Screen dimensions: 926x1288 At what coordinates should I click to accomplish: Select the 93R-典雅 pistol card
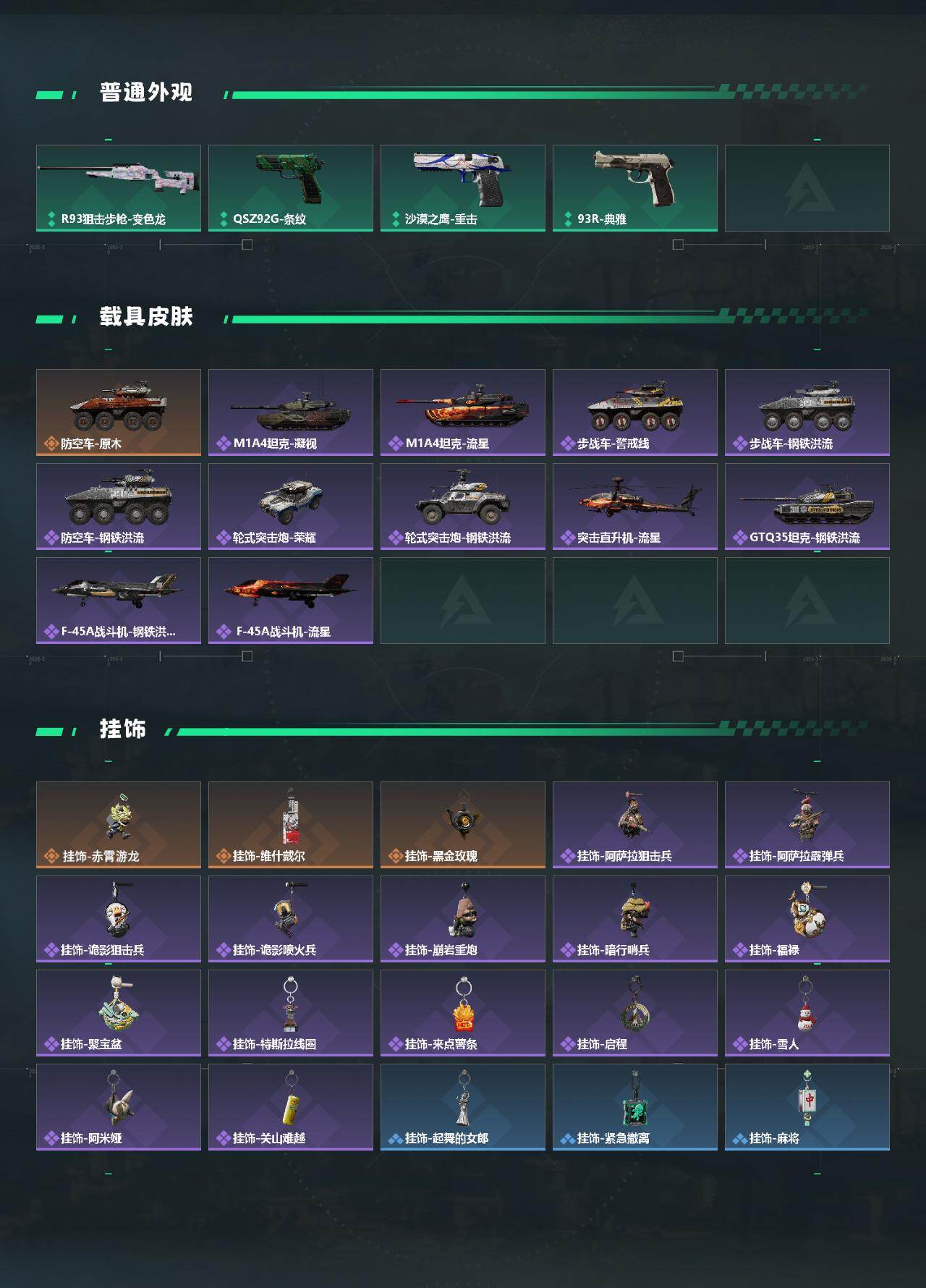(635, 188)
